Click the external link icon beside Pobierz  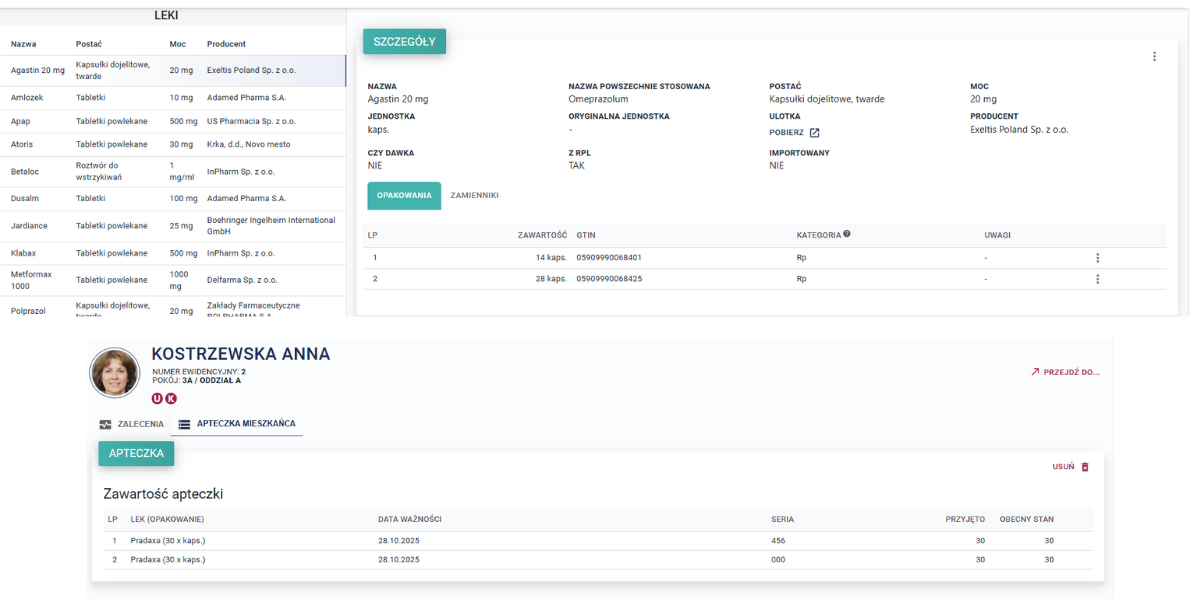(x=814, y=133)
